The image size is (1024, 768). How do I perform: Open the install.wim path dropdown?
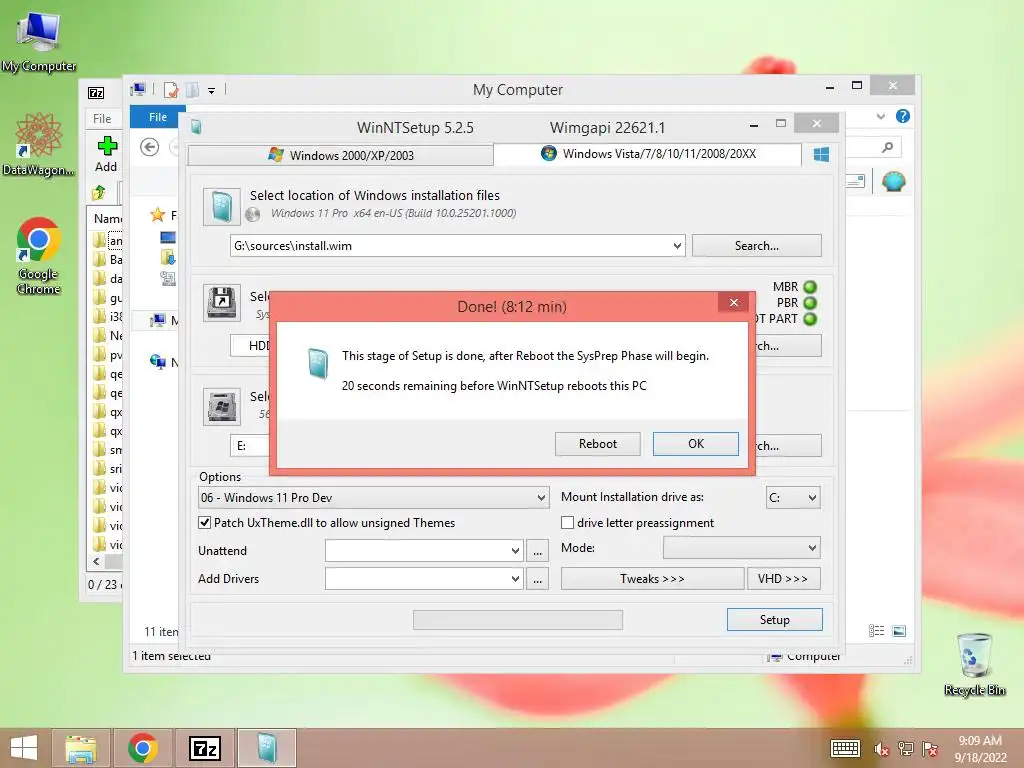pyautogui.click(x=677, y=246)
